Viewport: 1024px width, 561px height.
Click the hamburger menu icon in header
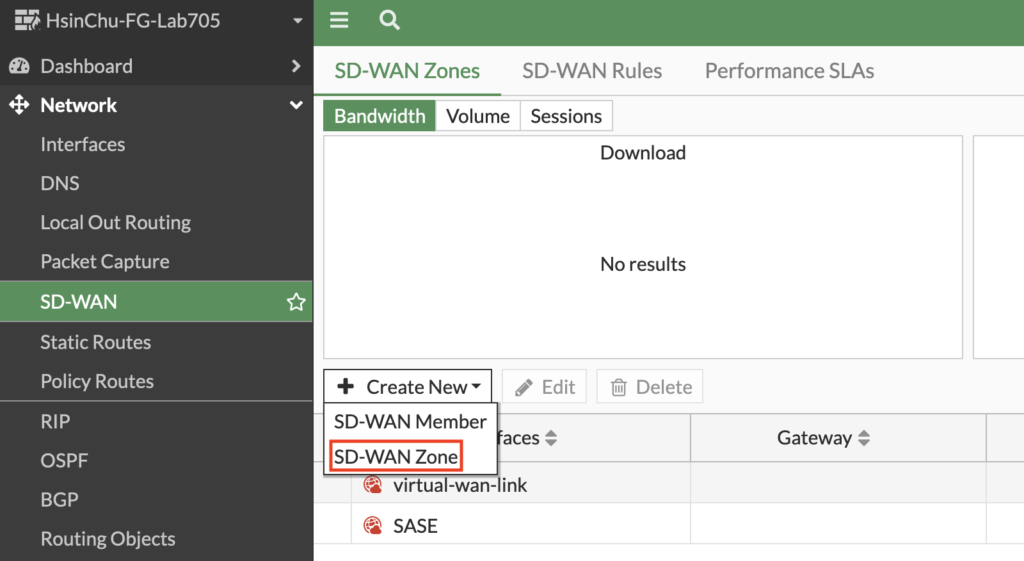339,20
